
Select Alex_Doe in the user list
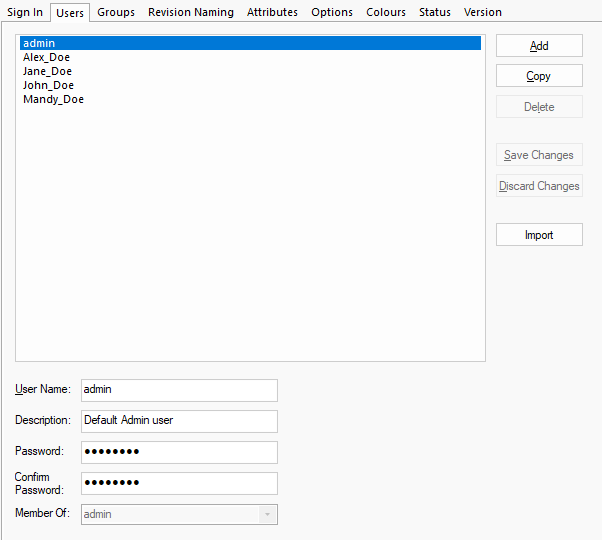[47, 58]
